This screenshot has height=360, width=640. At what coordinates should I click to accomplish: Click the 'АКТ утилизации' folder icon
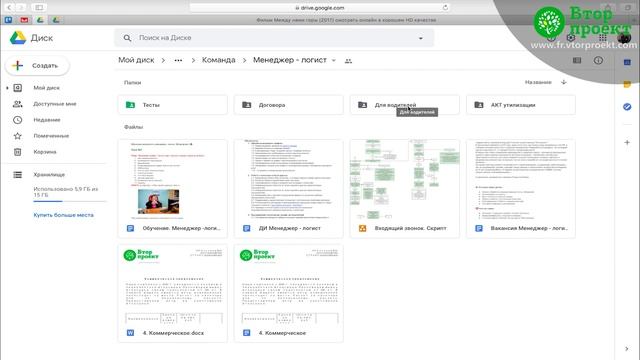(479, 105)
